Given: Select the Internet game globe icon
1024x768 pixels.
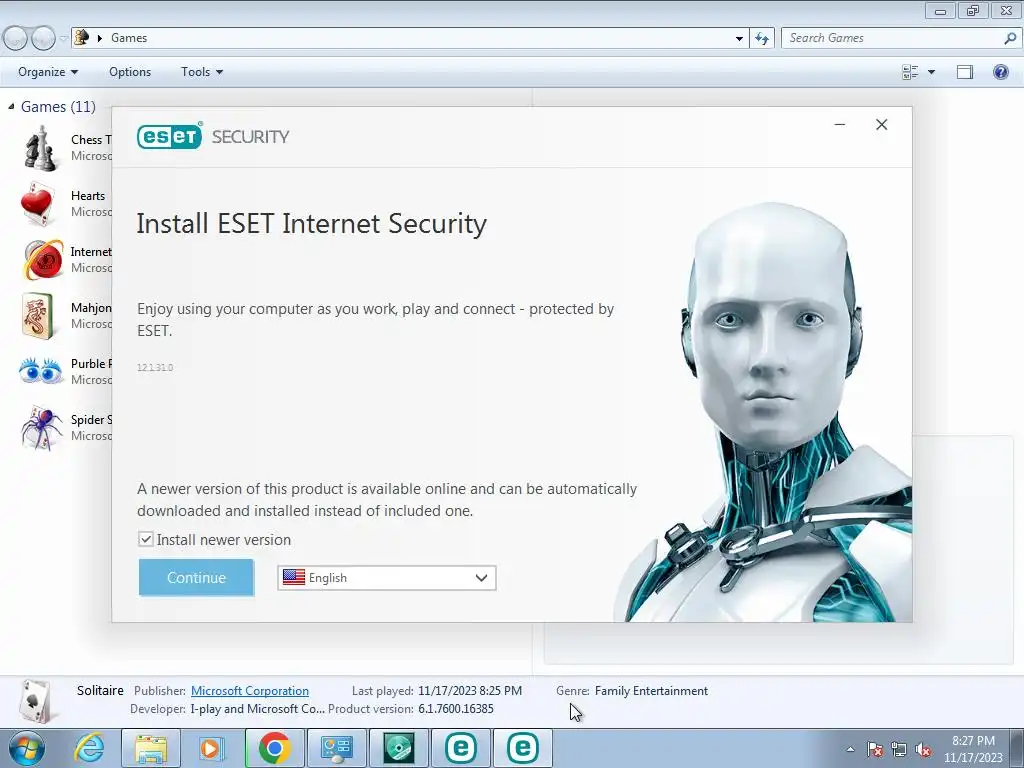Looking at the screenshot, I should [43, 260].
